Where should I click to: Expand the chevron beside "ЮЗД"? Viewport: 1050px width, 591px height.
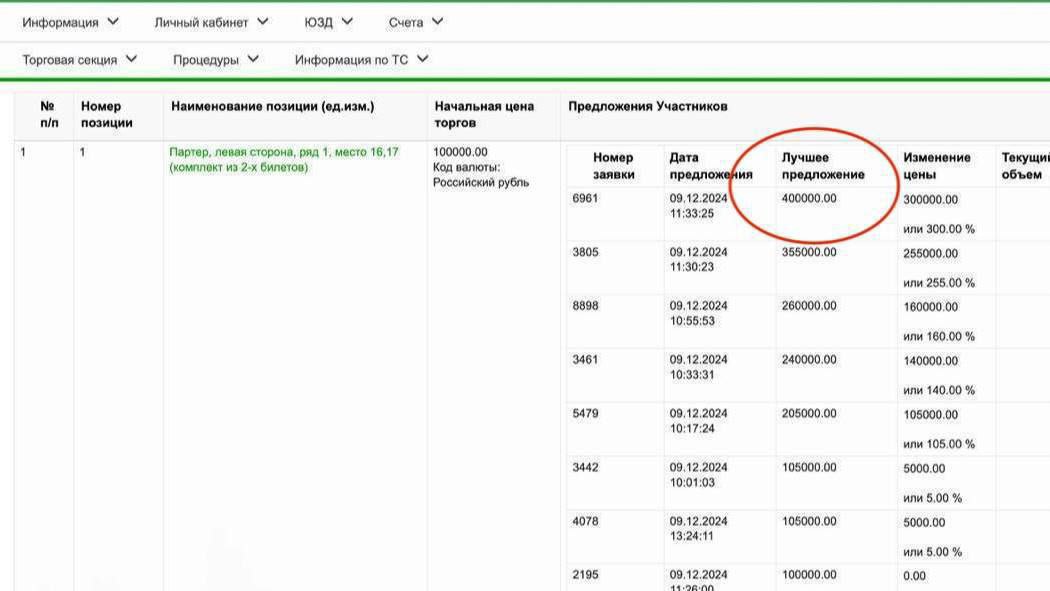tap(347, 22)
